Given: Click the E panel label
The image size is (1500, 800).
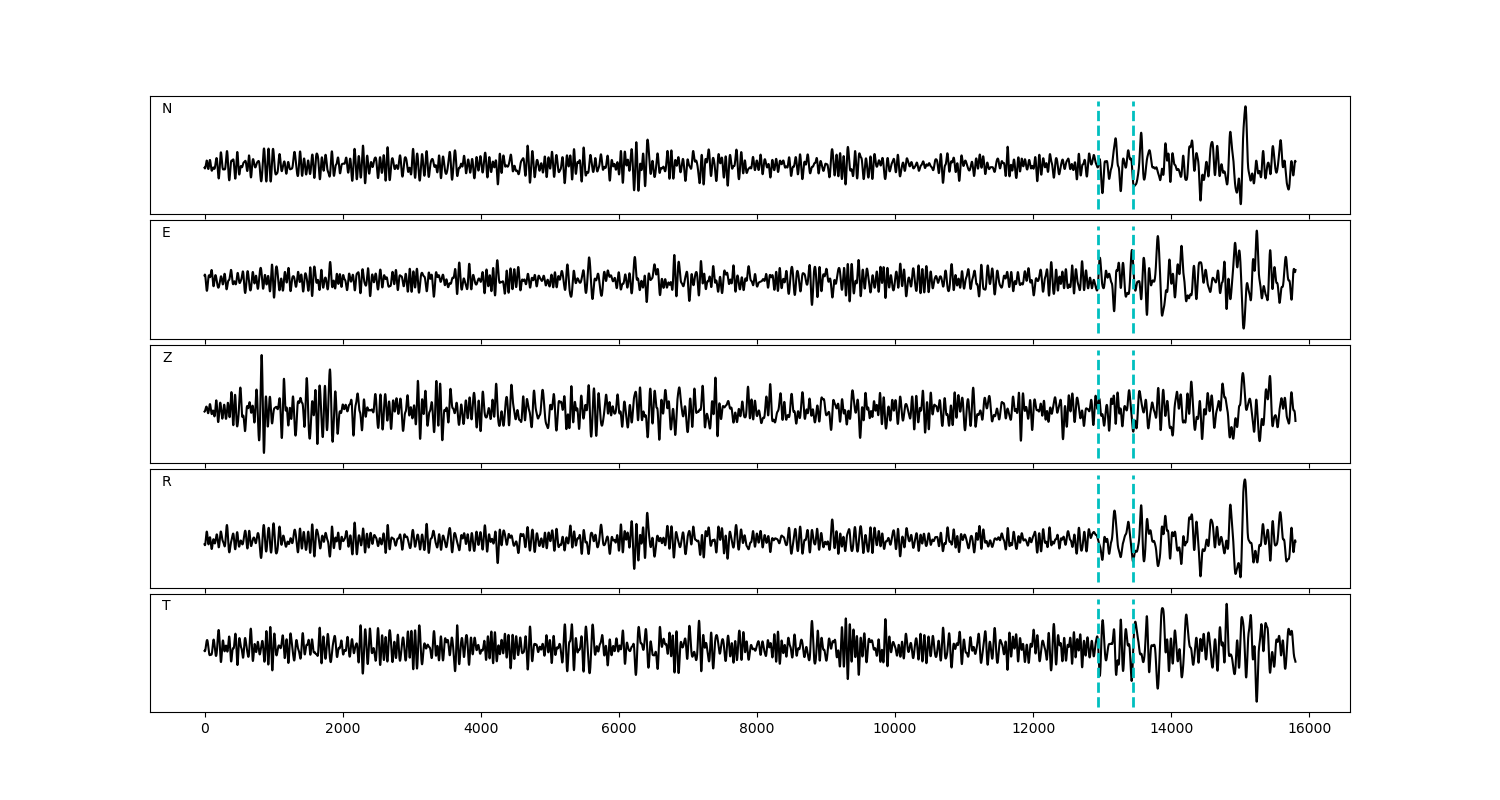Looking at the screenshot, I should (166, 233).
